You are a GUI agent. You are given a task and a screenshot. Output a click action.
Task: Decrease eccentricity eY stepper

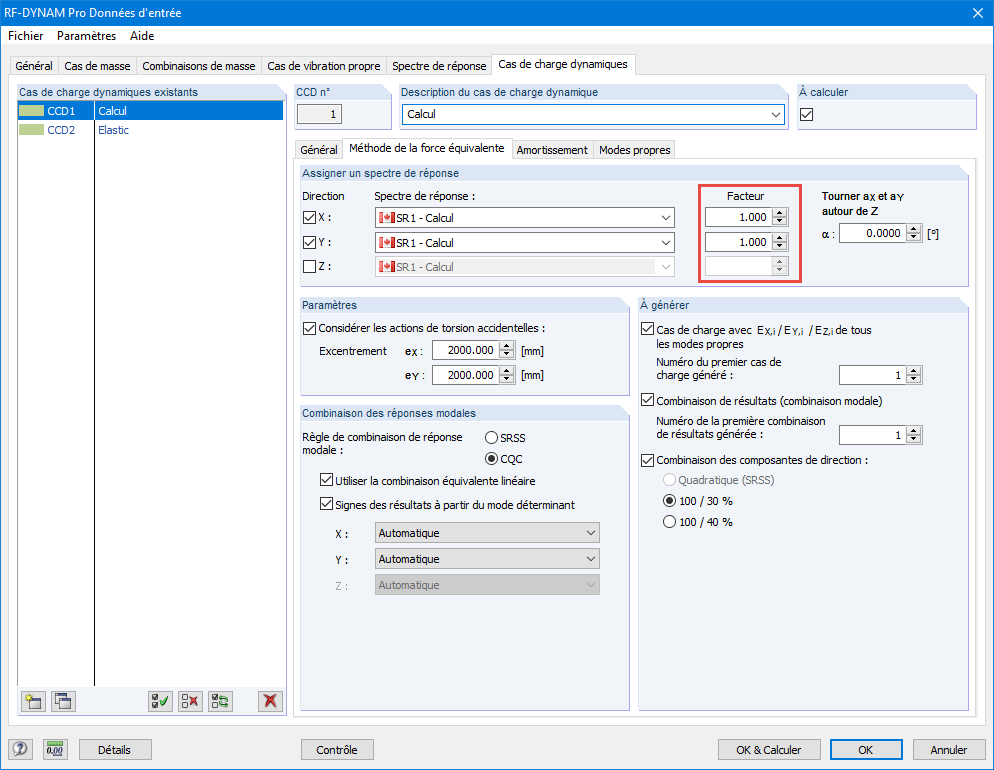(x=507, y=379)
